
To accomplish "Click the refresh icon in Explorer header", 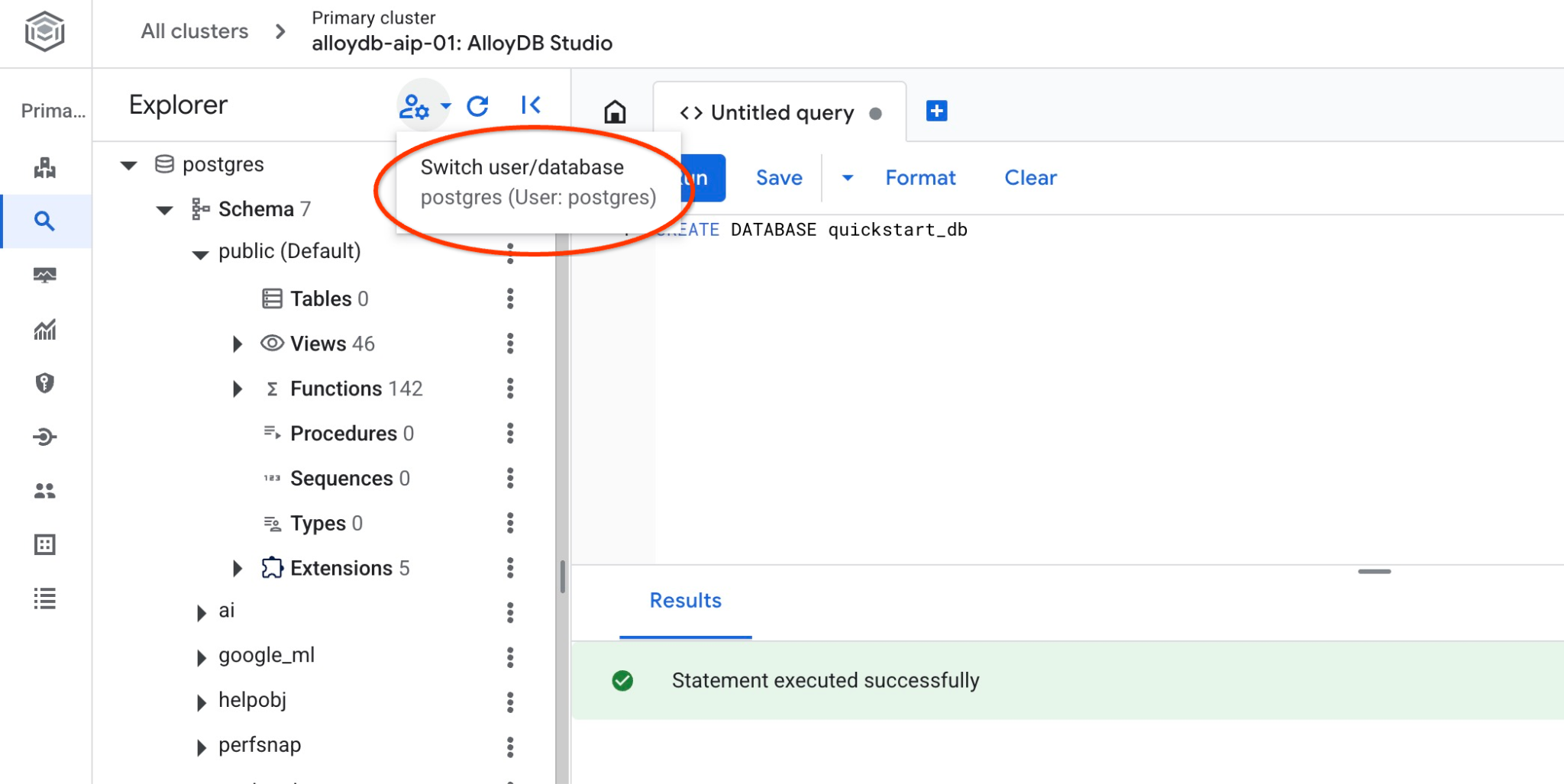I will coord(477,106).
